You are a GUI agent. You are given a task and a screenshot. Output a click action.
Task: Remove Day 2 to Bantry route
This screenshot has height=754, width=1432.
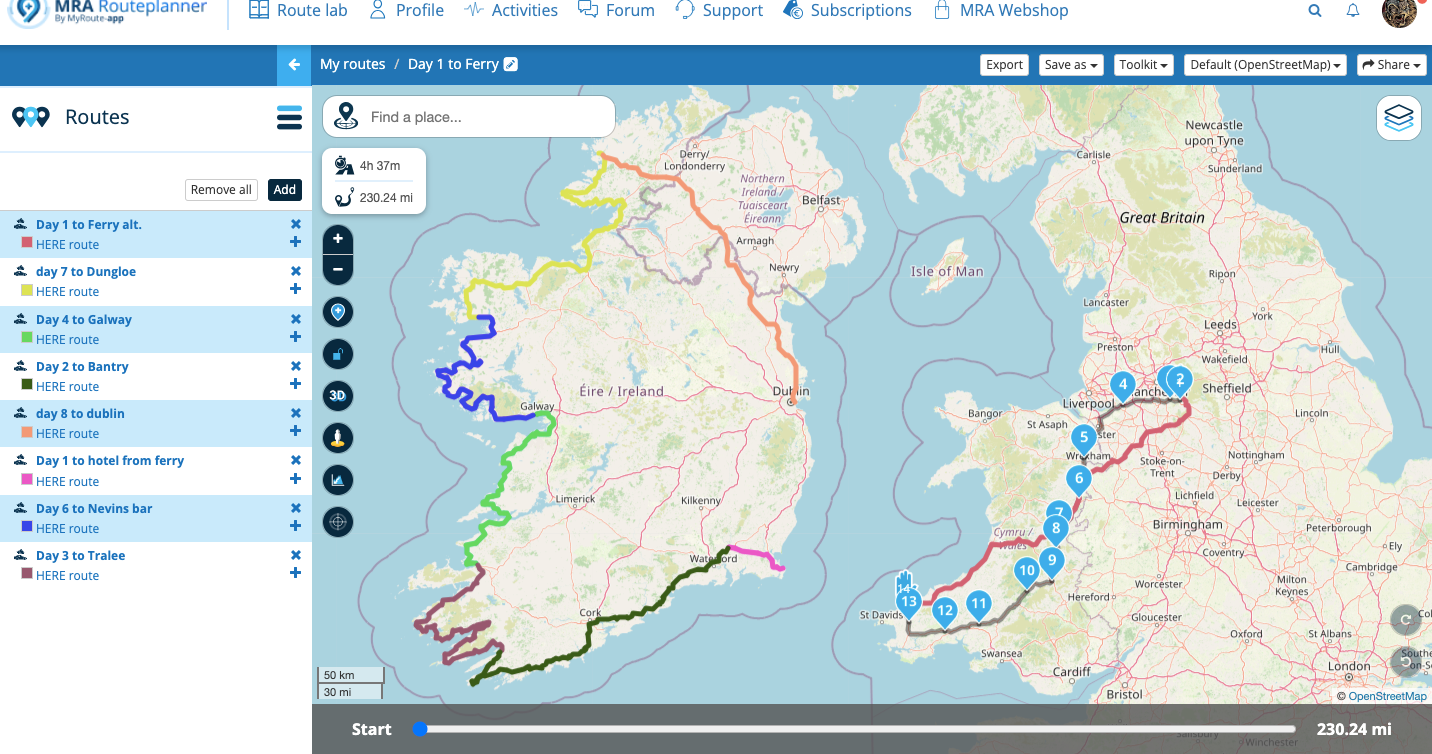(x=295, y=366)
